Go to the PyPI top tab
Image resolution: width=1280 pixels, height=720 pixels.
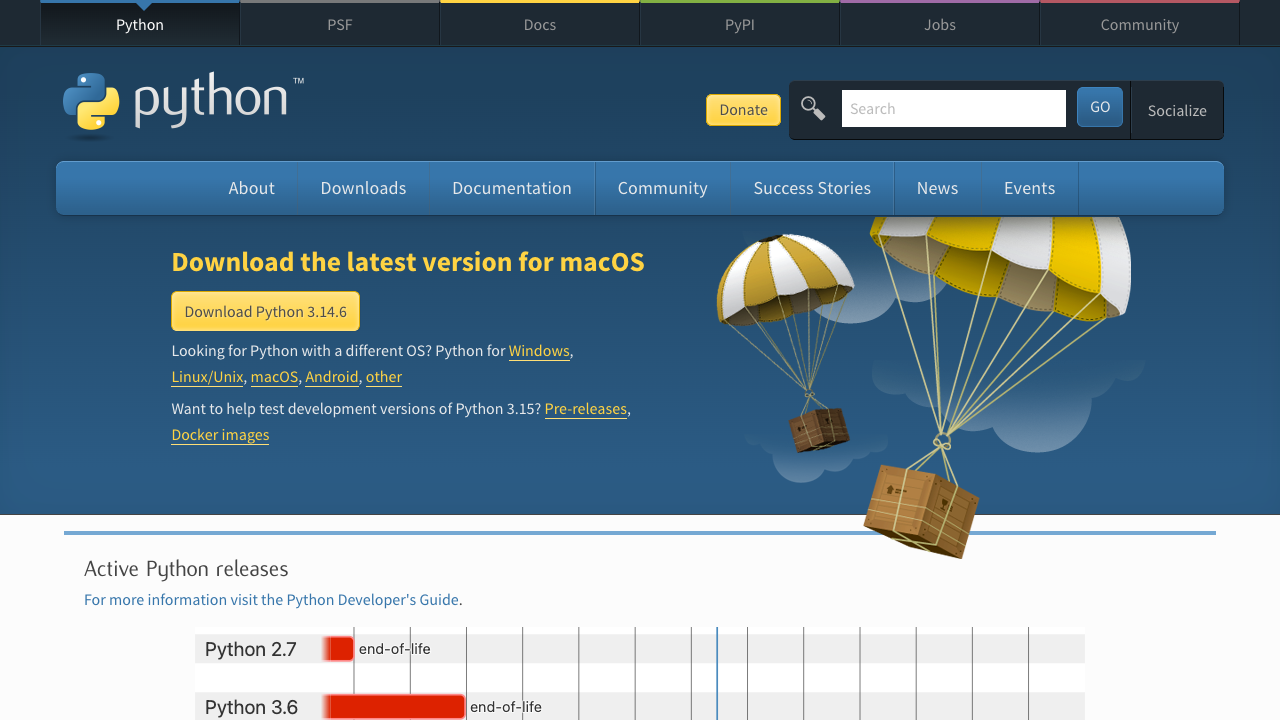coord(740,24)
